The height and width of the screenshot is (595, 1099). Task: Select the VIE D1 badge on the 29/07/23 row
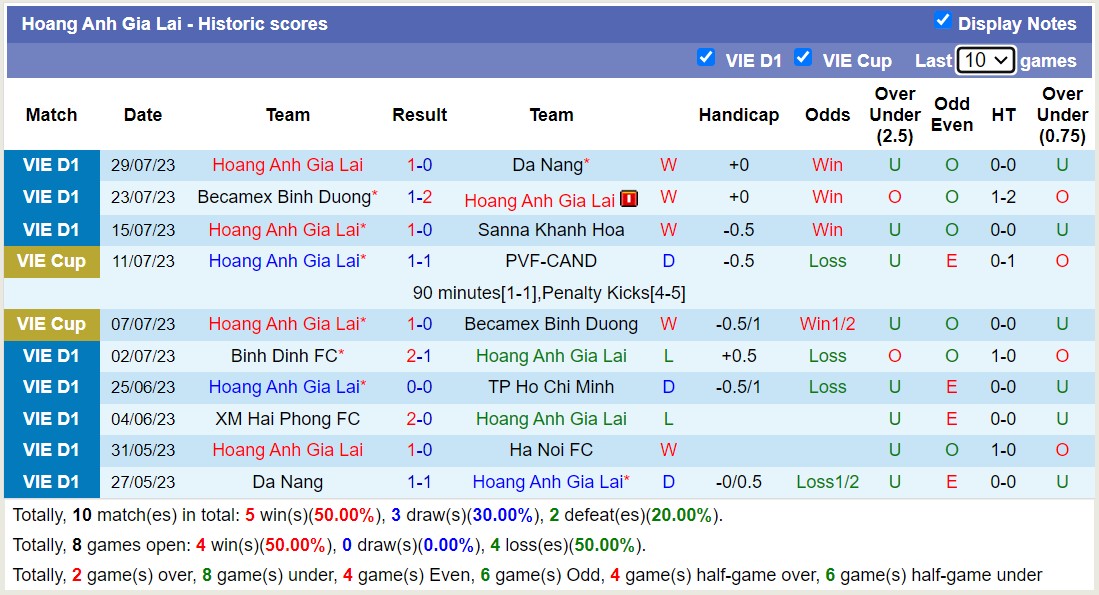tap(51, 165)
